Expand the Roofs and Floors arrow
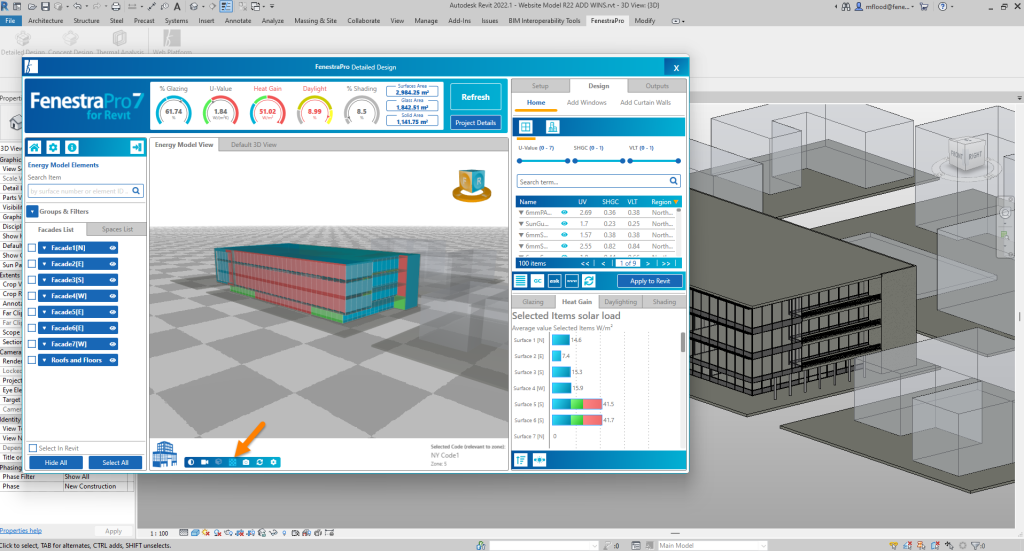This screenshot has width=1024, height=551. point(44,360)
